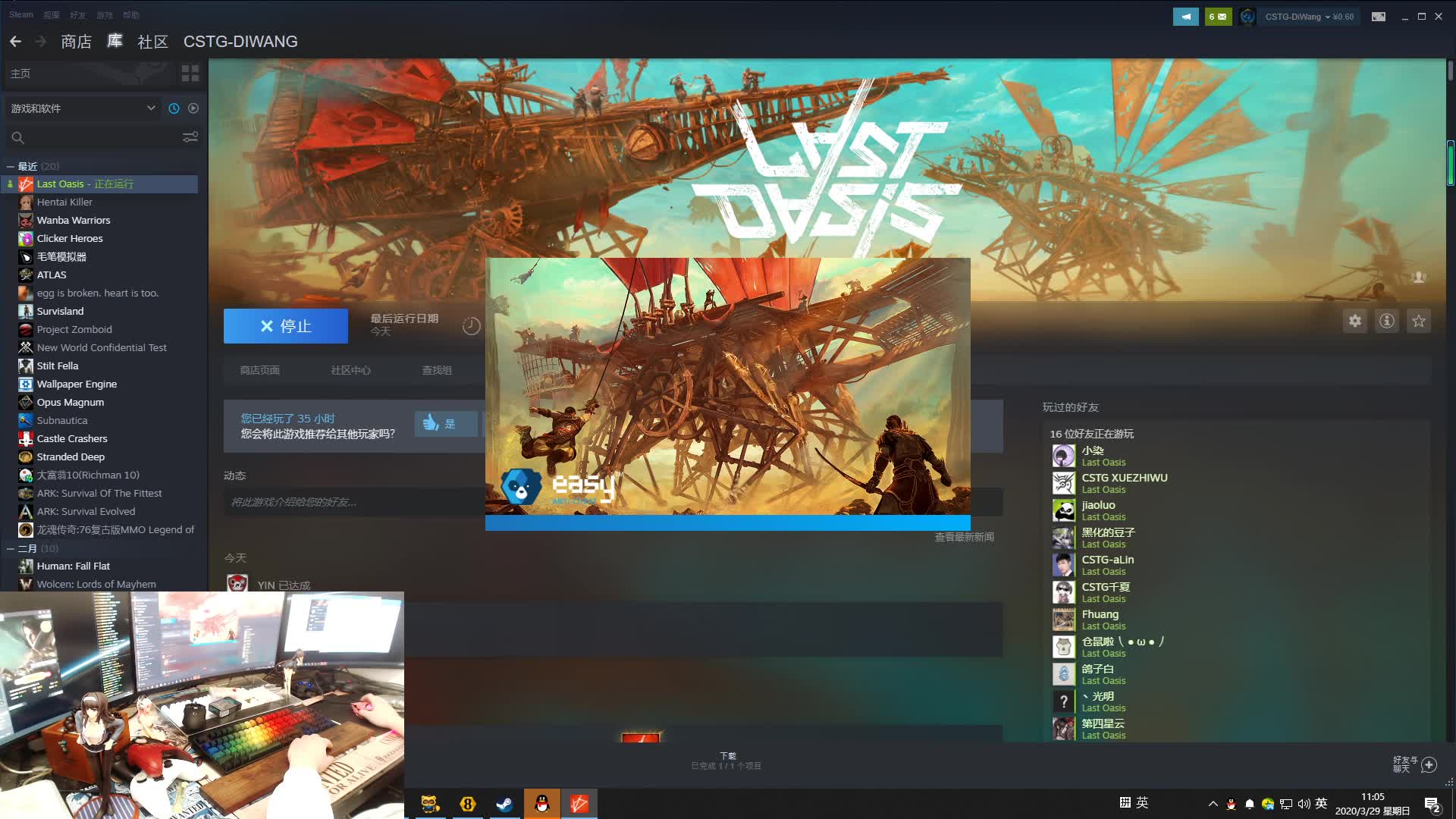Click the info button icon on game page
The height and width of the screenshot is (819, 1456).
pos(1387,321)
